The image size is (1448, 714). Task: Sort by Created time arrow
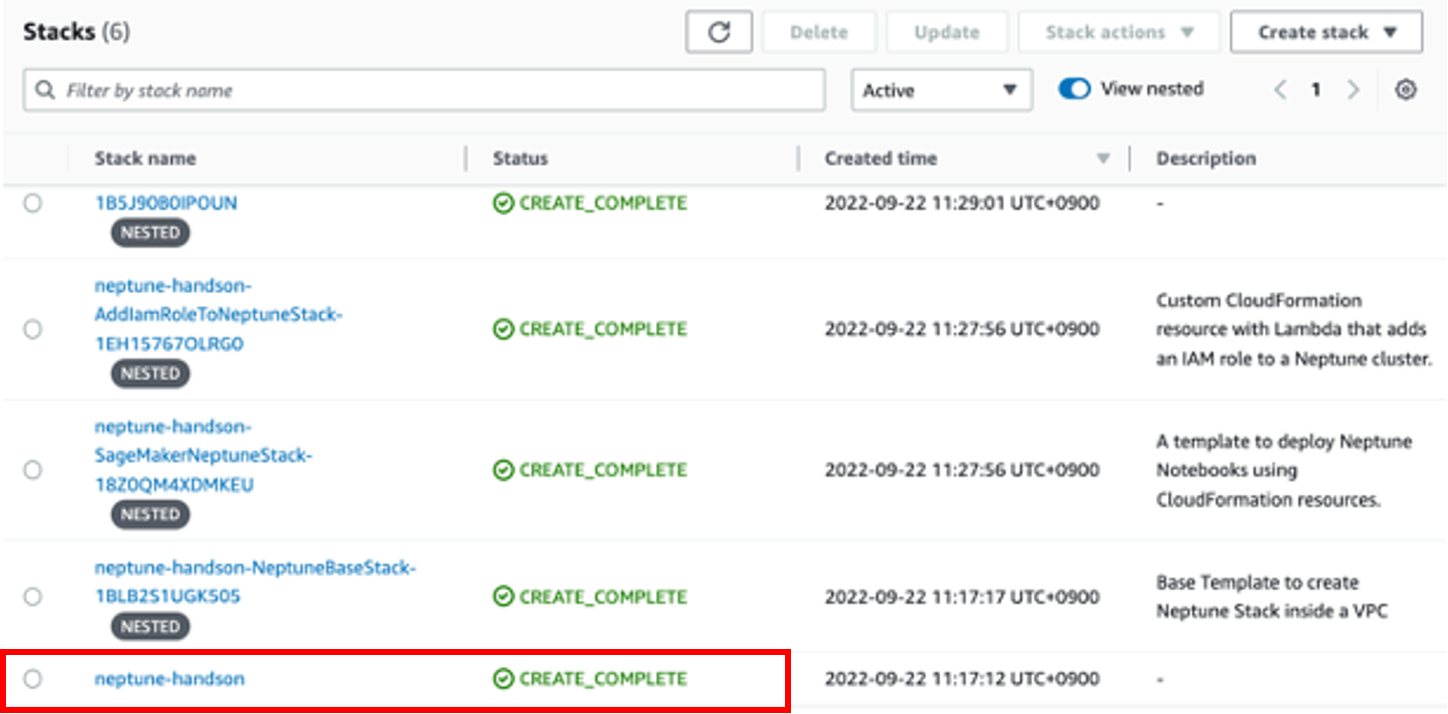[x=1103, y=159]
